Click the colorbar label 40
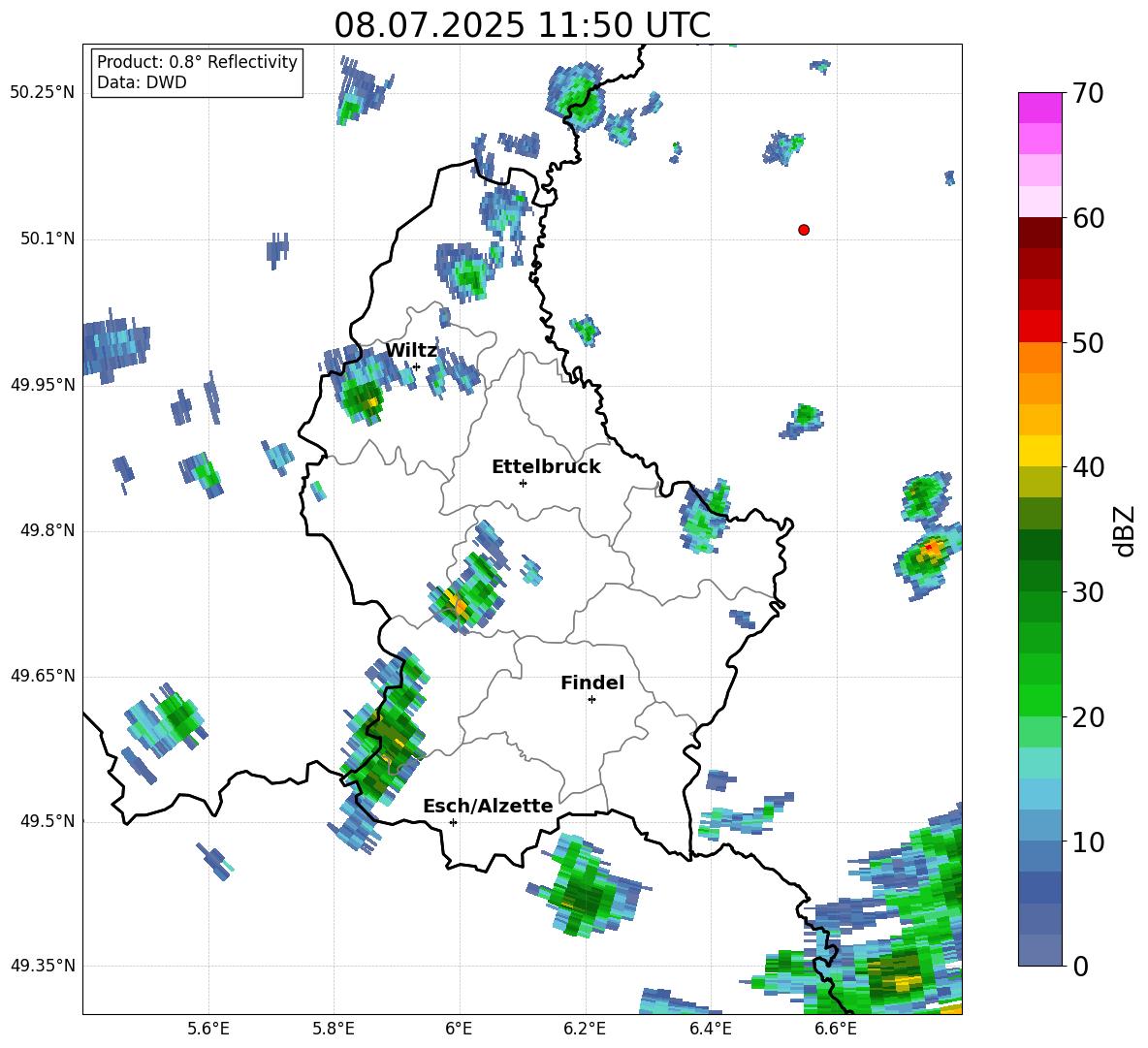 pos(1089,467)
